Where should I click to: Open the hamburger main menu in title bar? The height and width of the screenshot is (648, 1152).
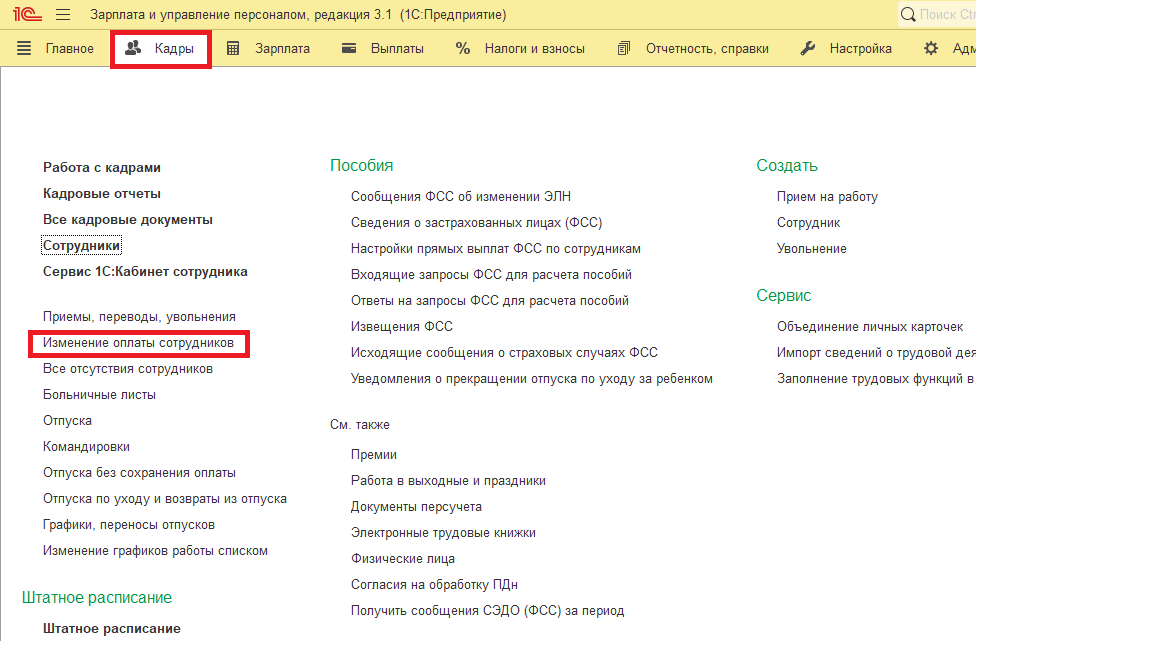63,14
